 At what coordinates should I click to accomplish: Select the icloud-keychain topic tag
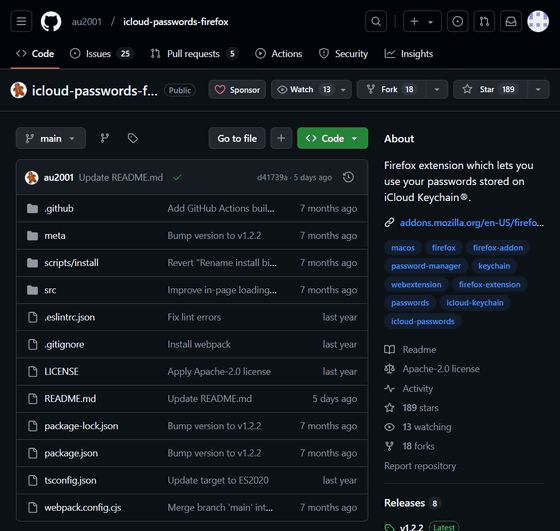click(x=475, y=302)
